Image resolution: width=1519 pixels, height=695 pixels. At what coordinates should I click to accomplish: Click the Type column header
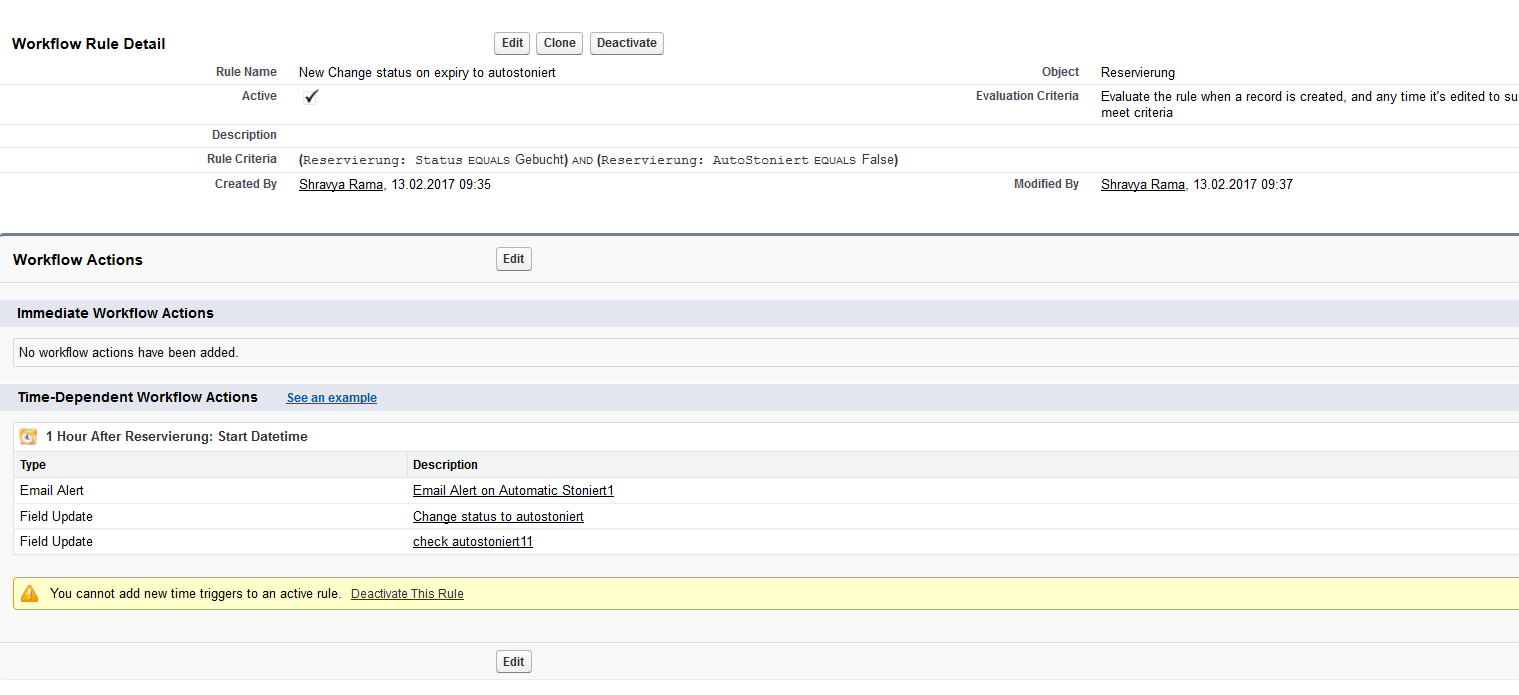pos(33,465)
